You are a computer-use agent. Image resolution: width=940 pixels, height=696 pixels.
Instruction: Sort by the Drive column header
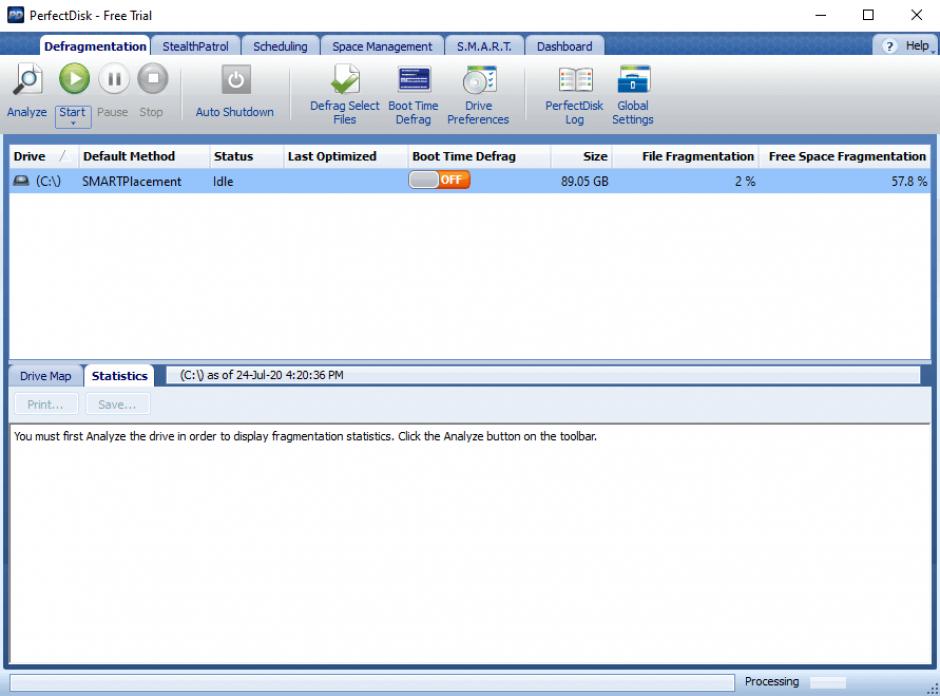click(43, 156)
